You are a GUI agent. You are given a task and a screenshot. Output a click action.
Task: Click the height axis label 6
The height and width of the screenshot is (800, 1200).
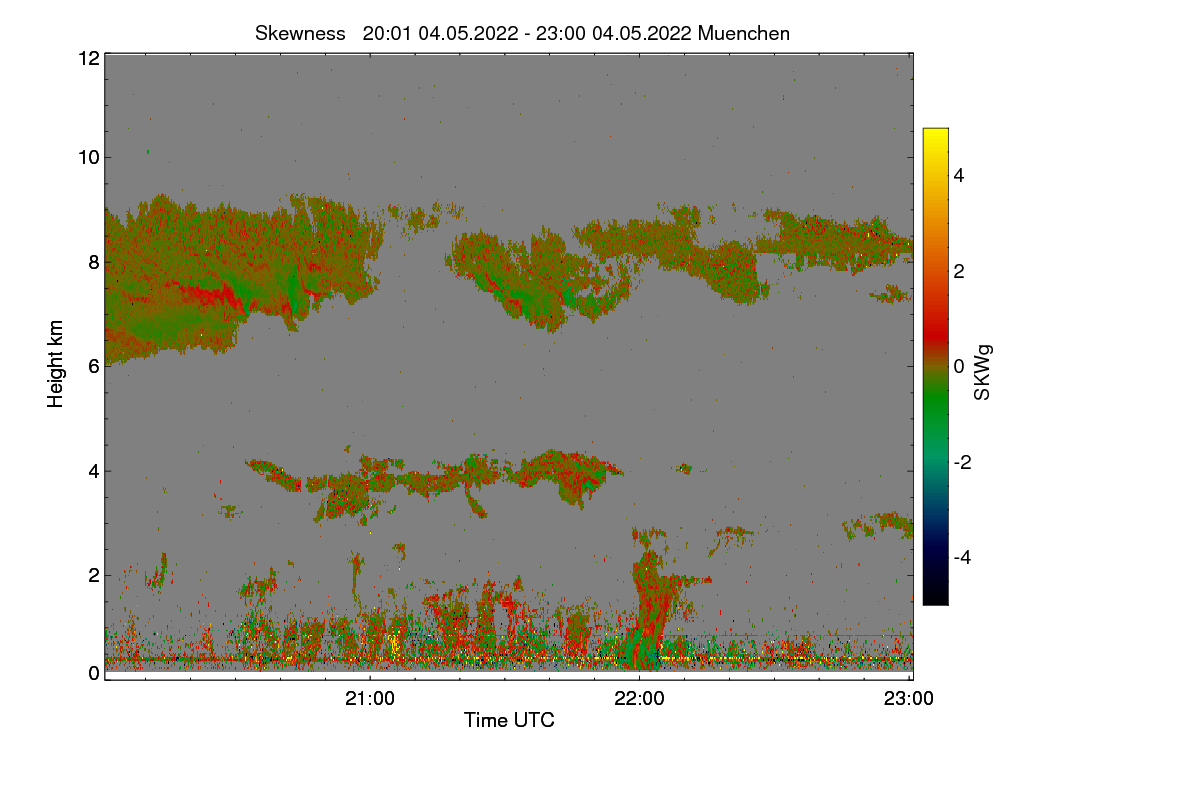click(94, 367)
